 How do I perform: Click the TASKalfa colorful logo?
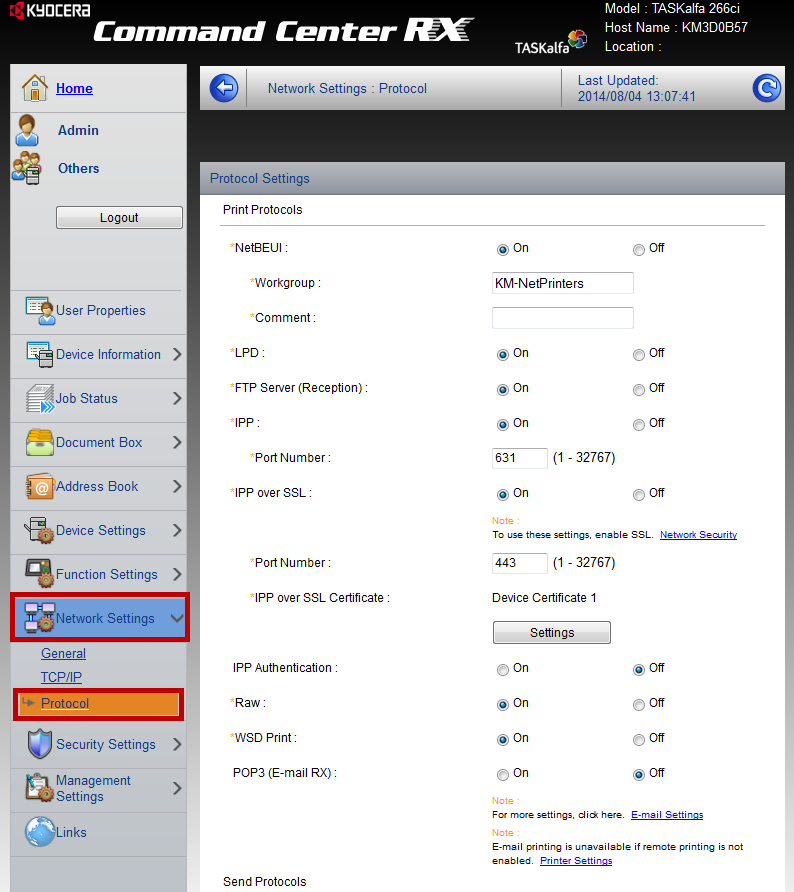577,39
